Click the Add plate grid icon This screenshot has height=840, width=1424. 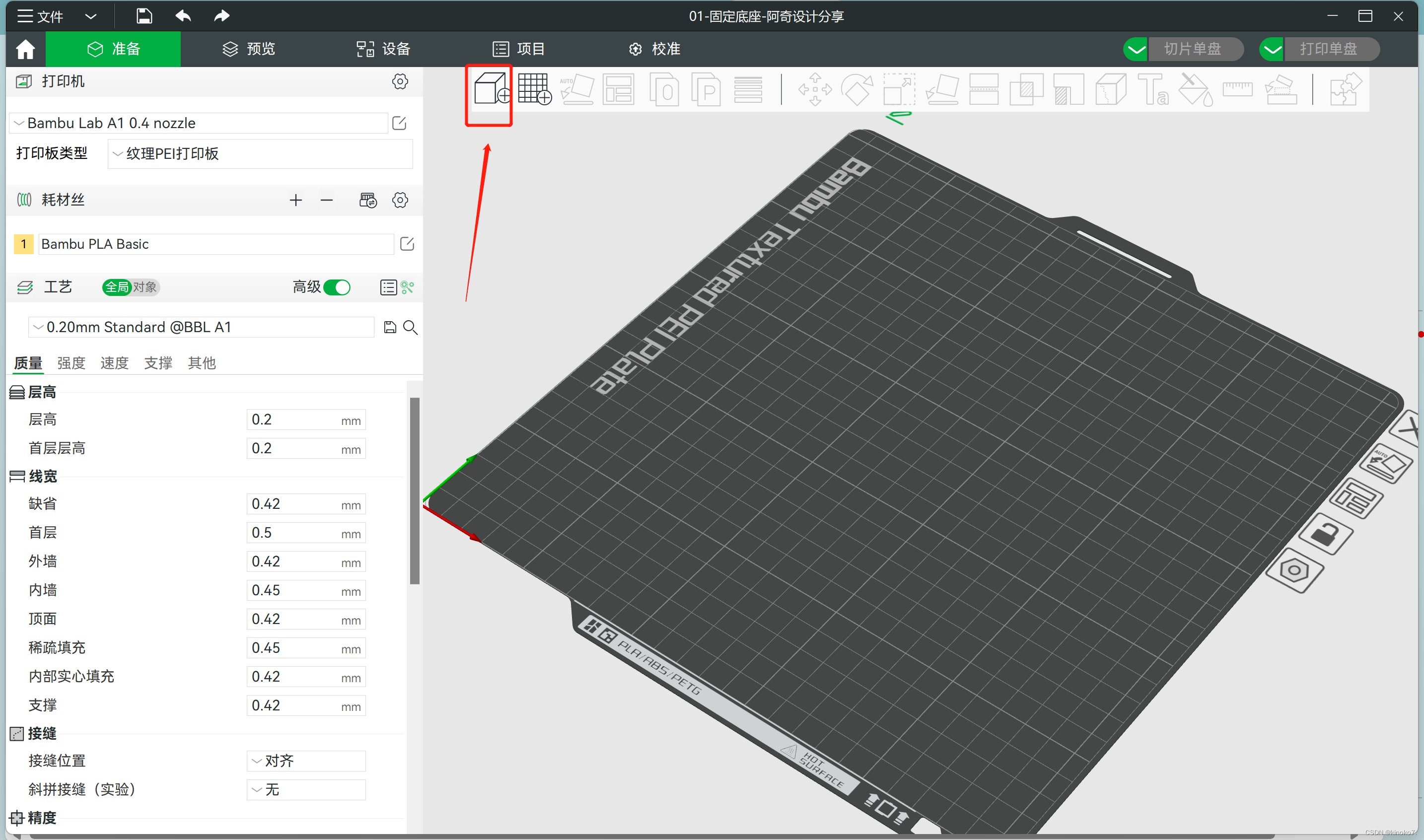(534, 89)
